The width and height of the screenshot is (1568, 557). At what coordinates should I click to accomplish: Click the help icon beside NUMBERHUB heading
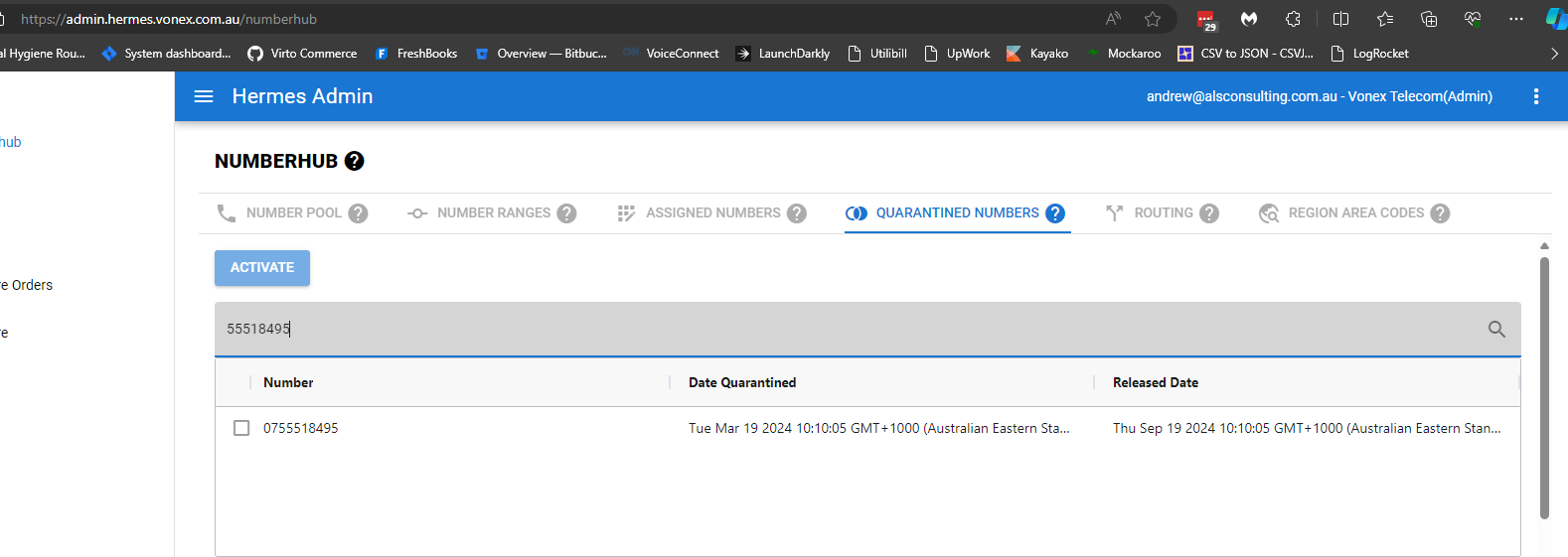[x=354, y=161]
